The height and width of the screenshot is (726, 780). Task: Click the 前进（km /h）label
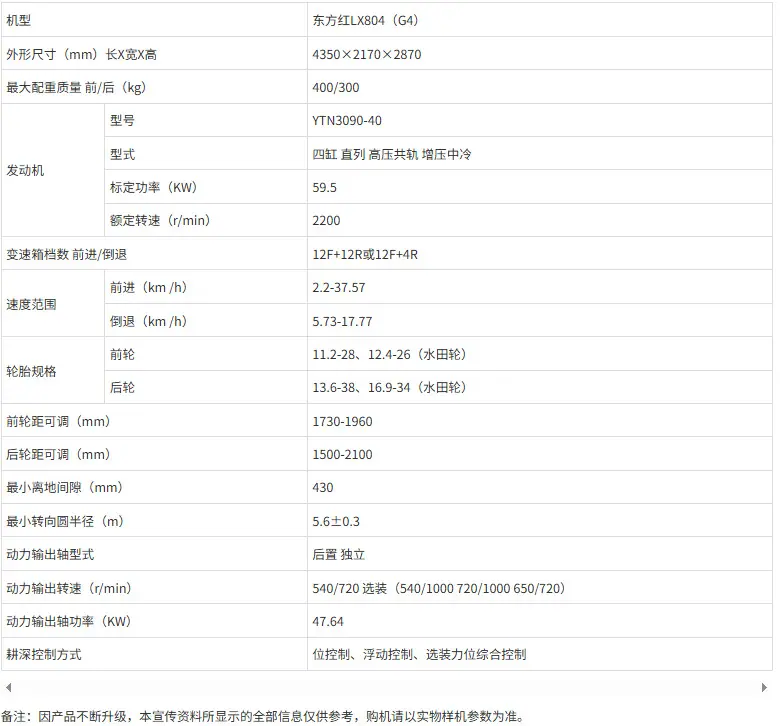[149, 287]
